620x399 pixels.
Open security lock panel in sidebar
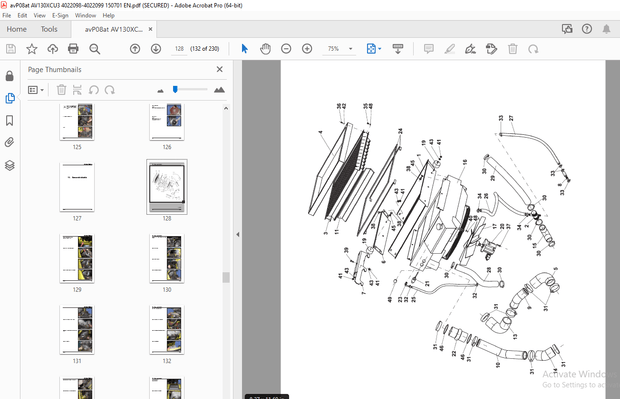[9, 76]
